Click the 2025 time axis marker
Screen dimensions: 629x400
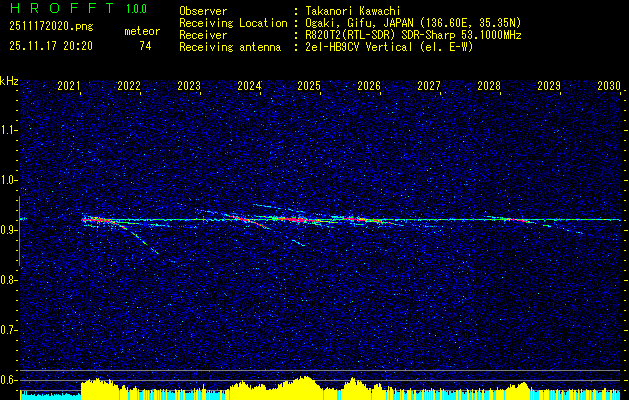coord(309,85)
